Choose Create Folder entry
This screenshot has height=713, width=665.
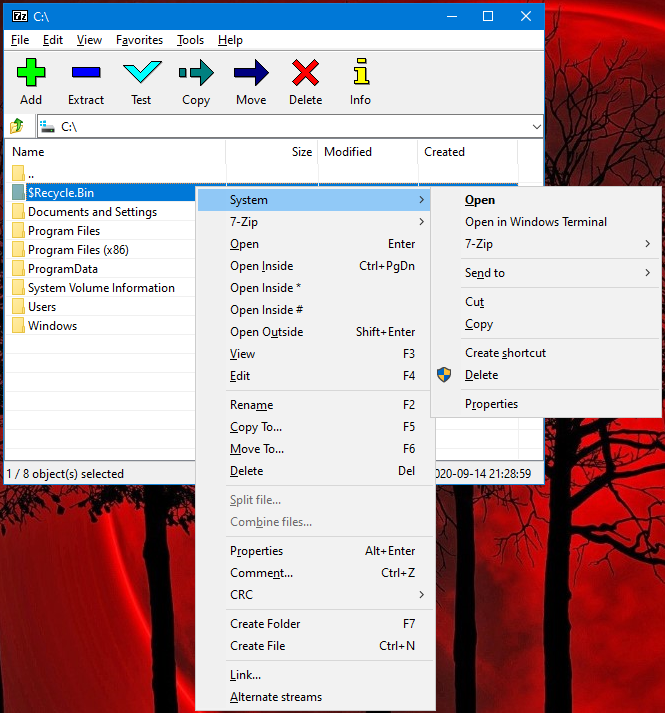pos(315,623)
